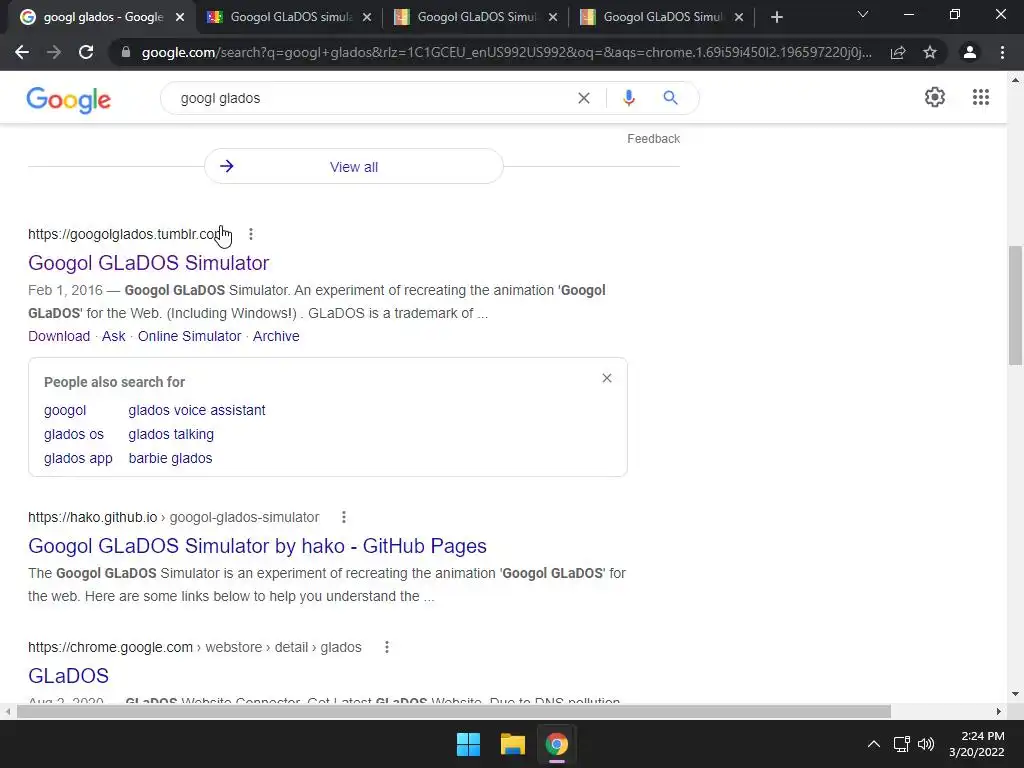Open options for the tumblr.com result
Viewport: 1024px width, 768px height.
251,234
